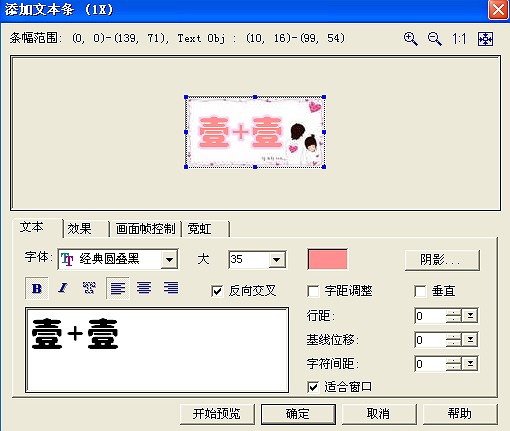Toggle bold text formatting
510x431 pixels.
tap(37, 288)
